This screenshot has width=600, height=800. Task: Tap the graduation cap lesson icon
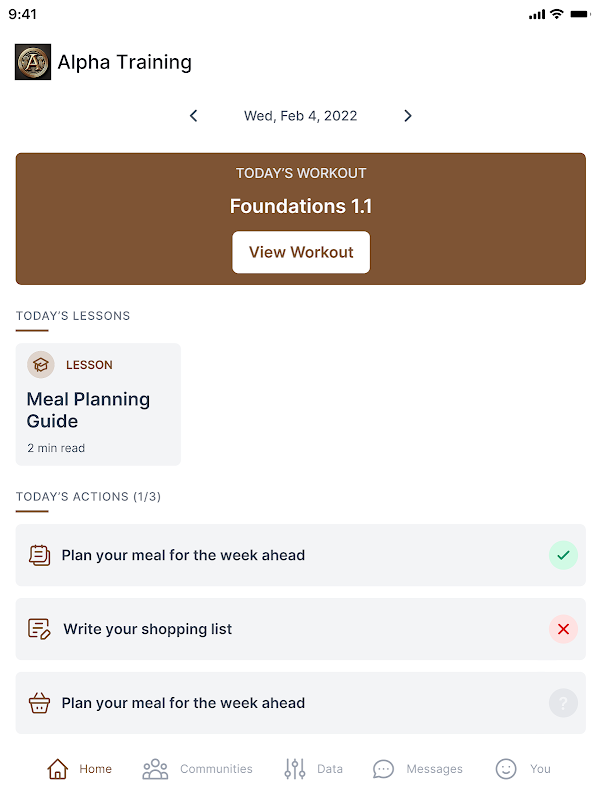pyautogui.click(x=41, y=365)
